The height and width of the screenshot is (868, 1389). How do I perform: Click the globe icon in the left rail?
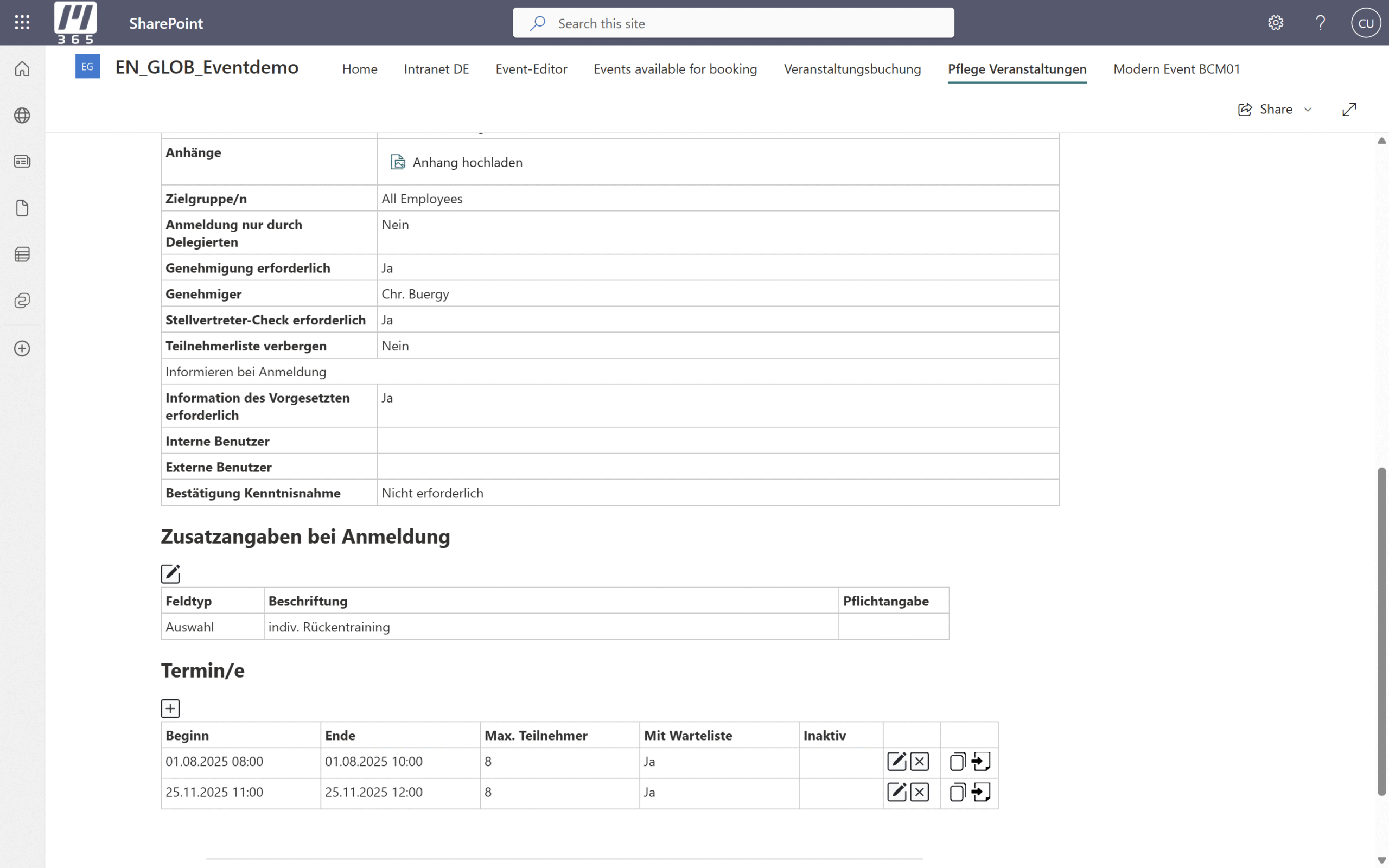(x=22, y=116)
